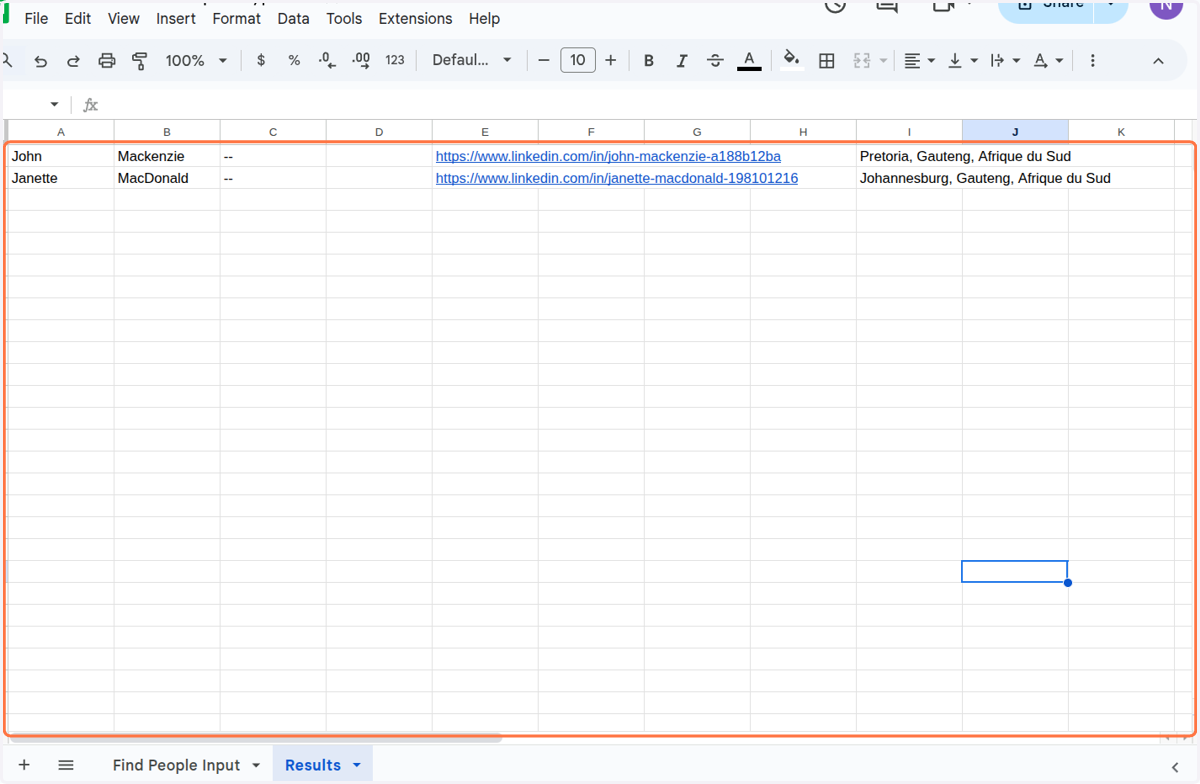Viewport: 1200px width, 784px height.
Task: Show the all sheets list
Action: click(66, 765)
